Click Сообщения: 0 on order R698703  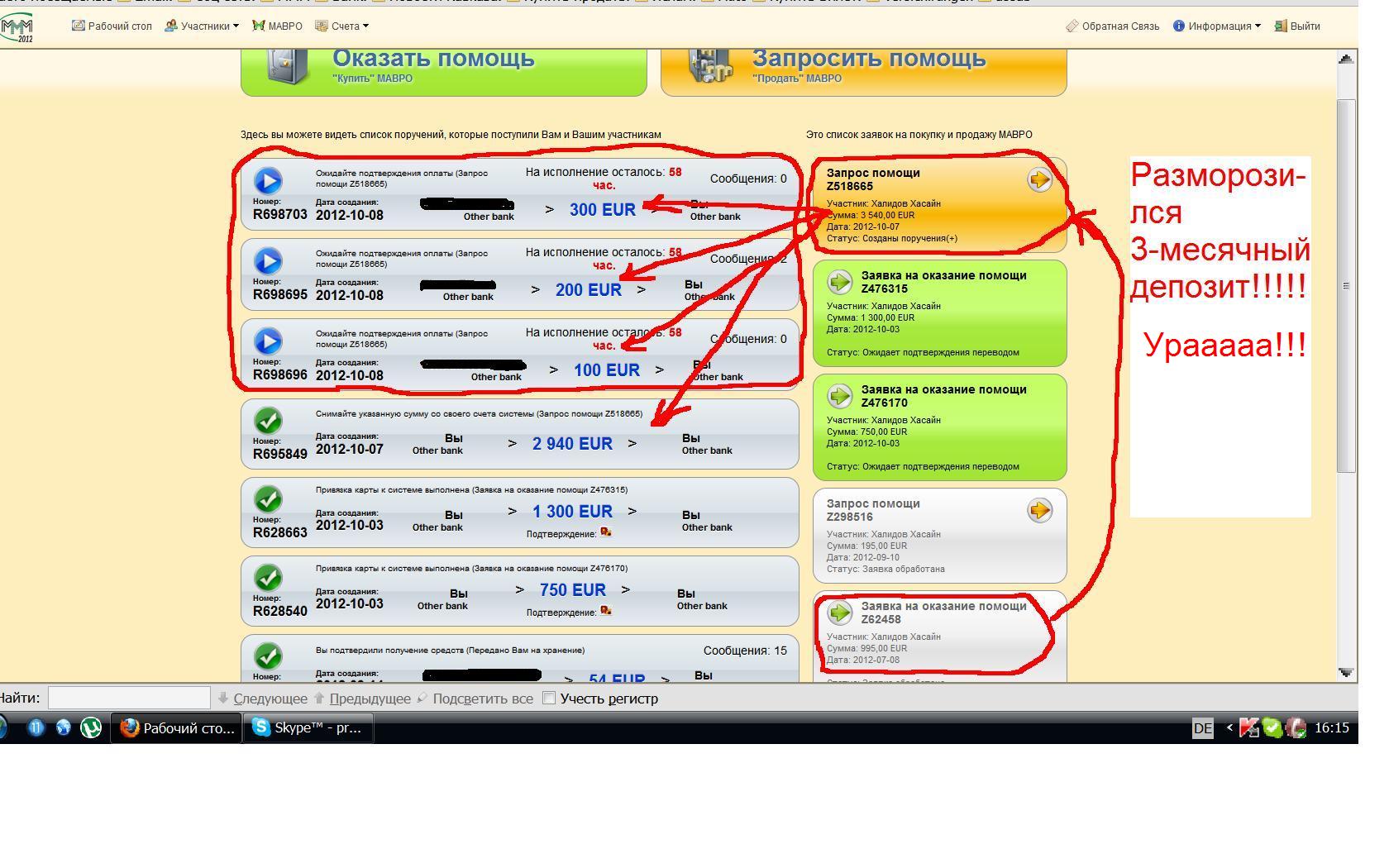[748, 179]
